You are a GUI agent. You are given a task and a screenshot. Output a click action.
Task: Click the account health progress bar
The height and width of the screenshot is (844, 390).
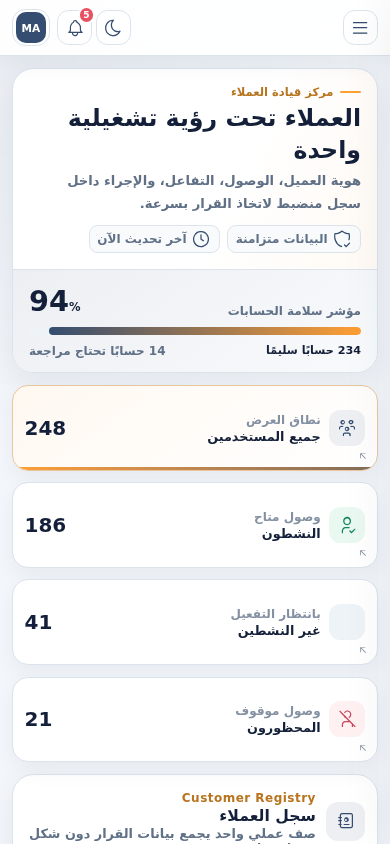(x=204, y=331)
